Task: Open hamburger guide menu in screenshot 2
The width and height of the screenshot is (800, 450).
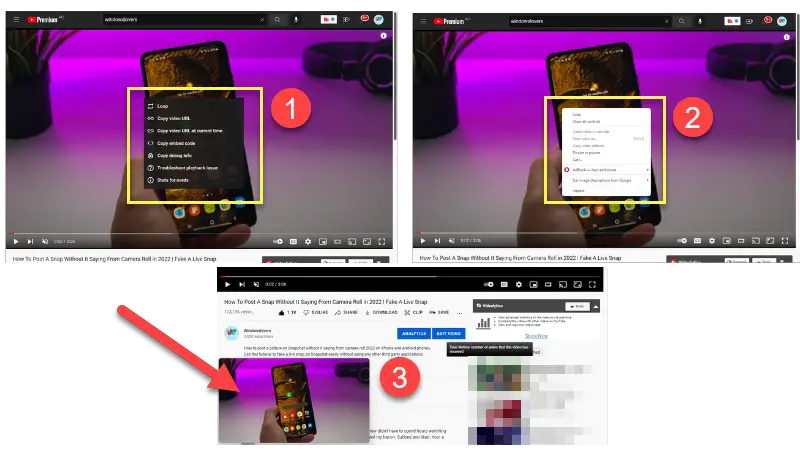Action: 423,21
